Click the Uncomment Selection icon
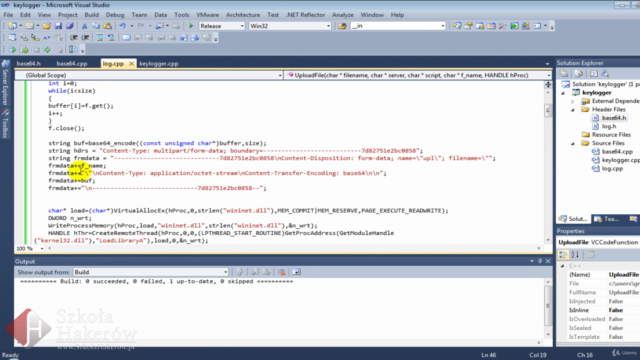The width and height of the screenshot is (640, 360). 111,38
